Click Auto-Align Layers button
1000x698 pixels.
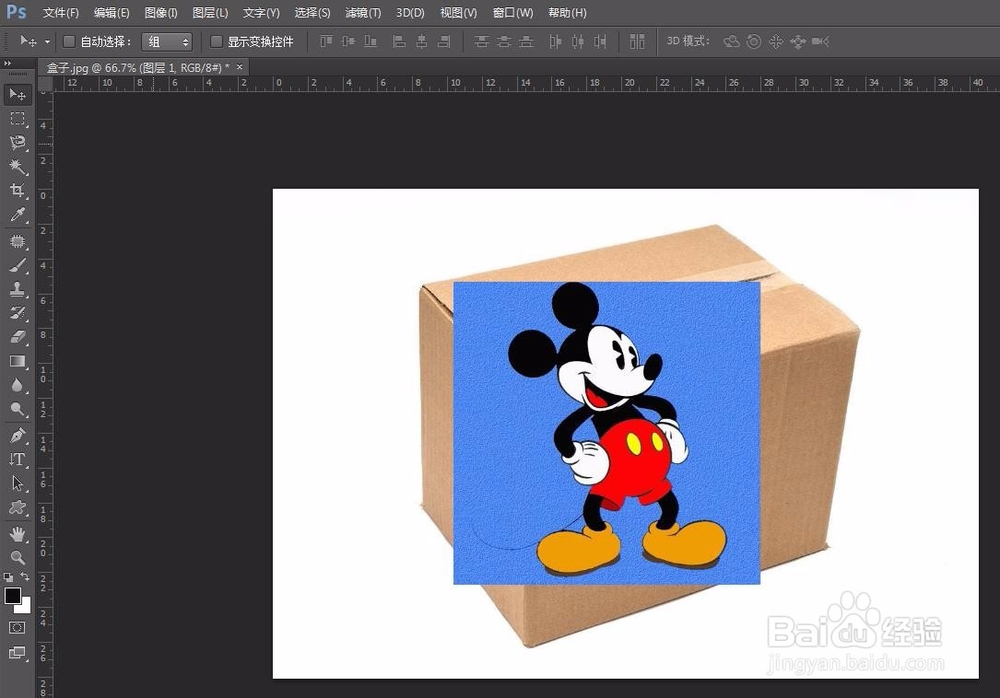(637, 41)
